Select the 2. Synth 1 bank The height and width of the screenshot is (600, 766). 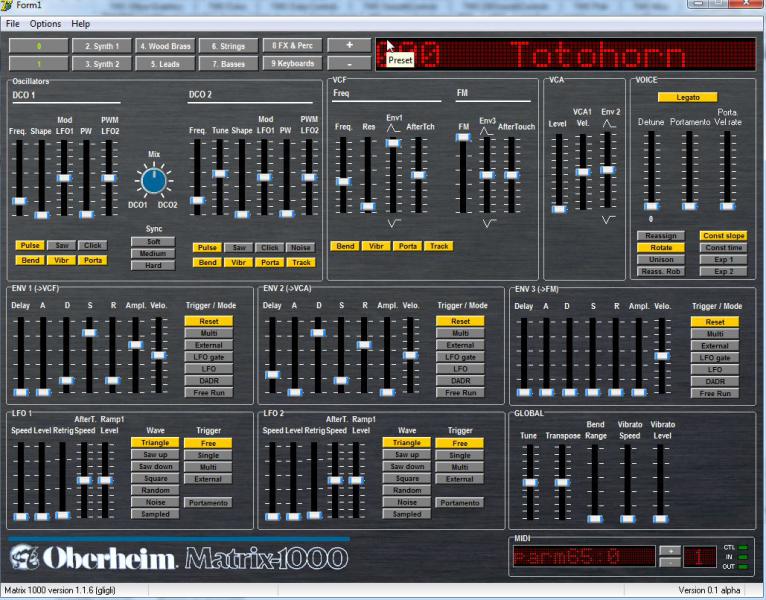tap(102, 46)
